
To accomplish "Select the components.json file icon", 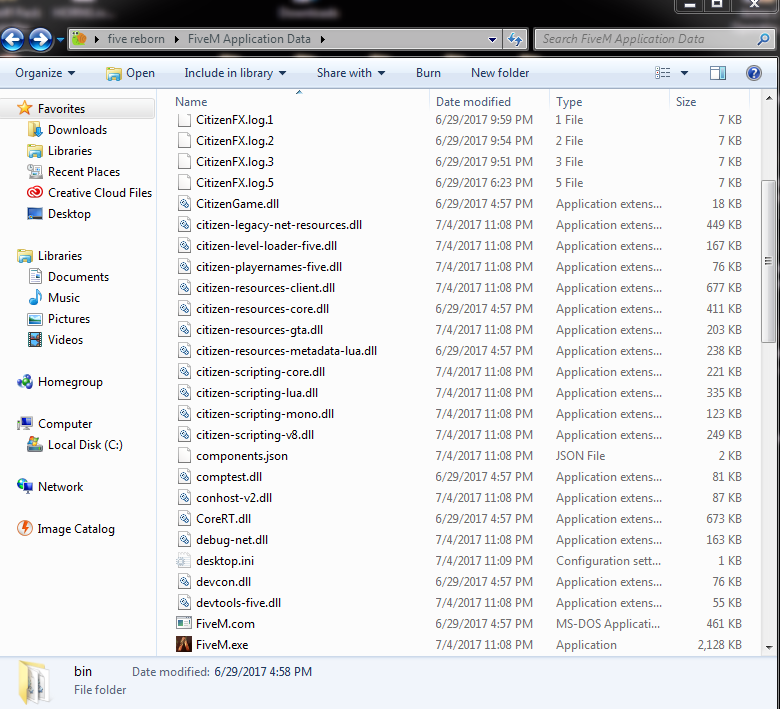I will [x=184, y=456].
